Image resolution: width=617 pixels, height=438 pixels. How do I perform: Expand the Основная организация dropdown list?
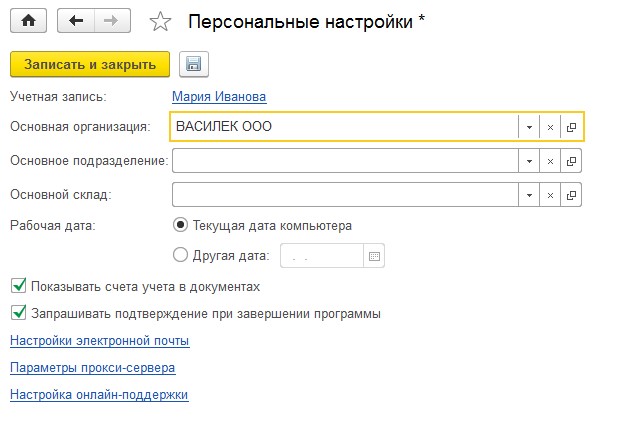[529, 127]
